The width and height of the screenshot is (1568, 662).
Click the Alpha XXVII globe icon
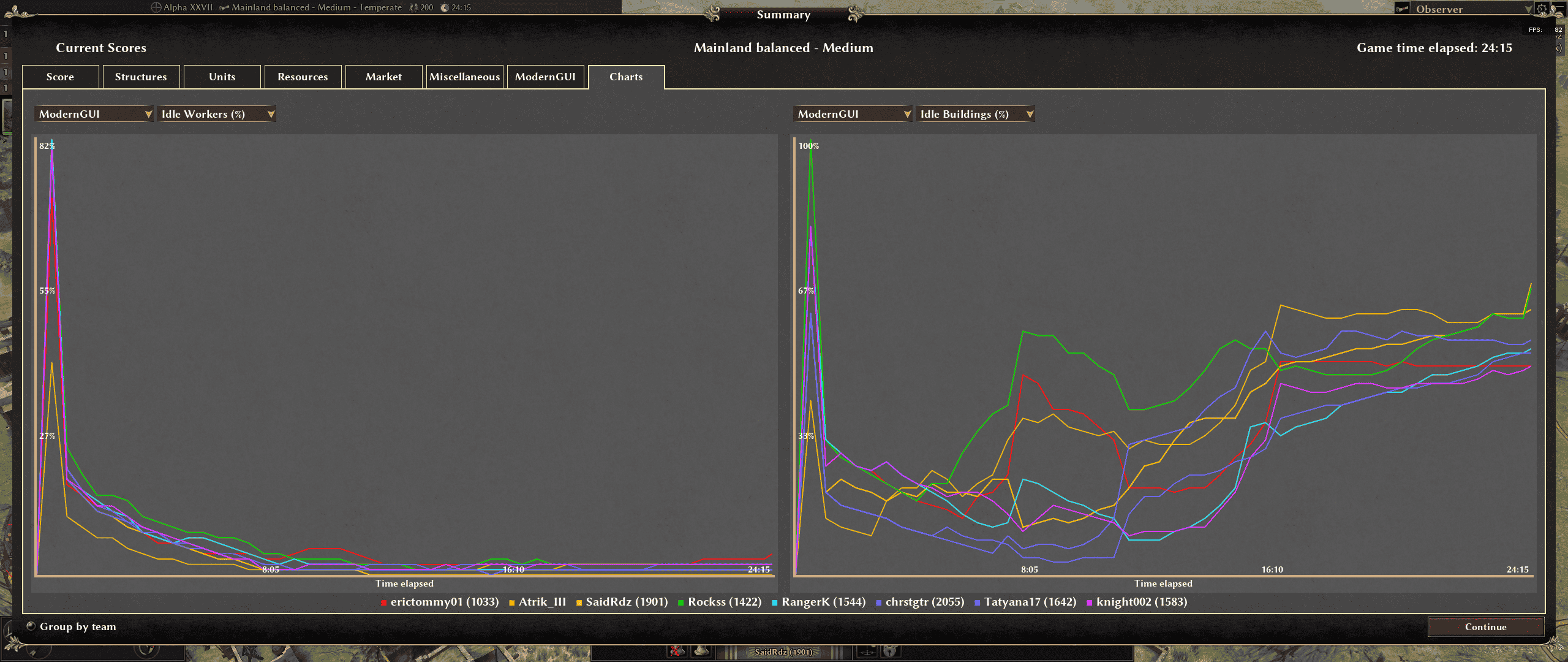156,7
